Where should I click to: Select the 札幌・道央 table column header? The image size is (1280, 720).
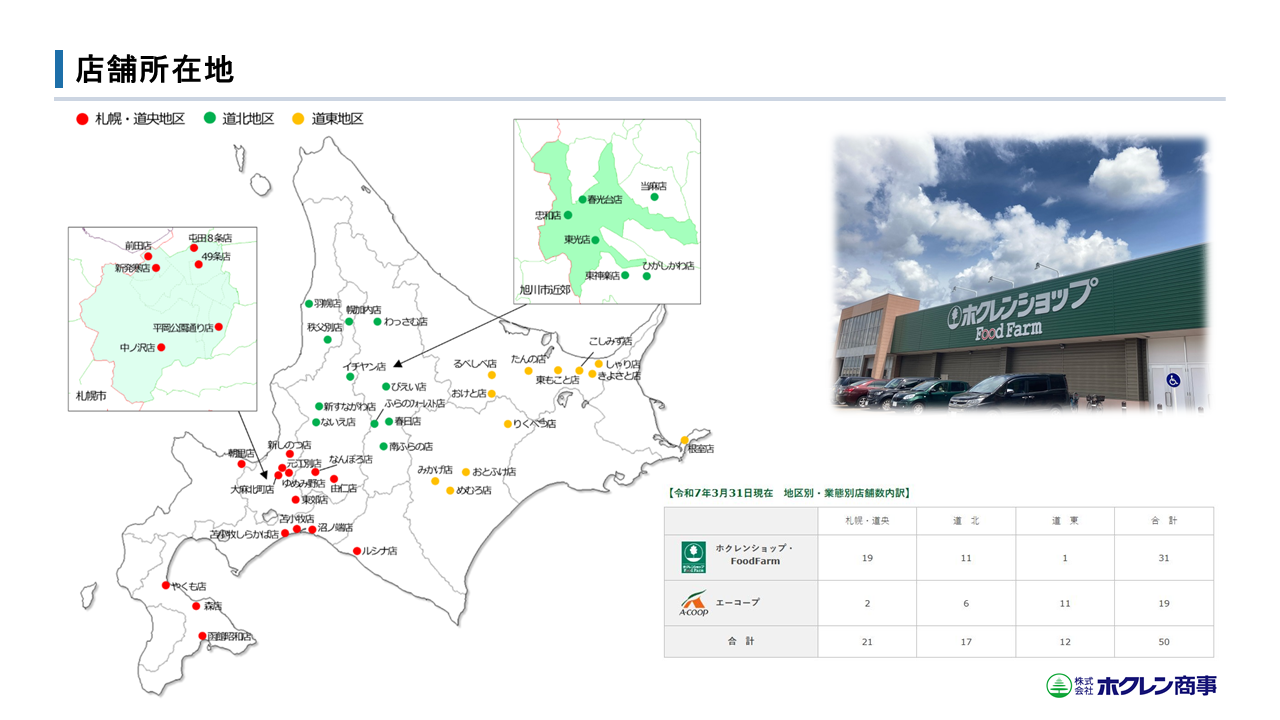(866, 521)
